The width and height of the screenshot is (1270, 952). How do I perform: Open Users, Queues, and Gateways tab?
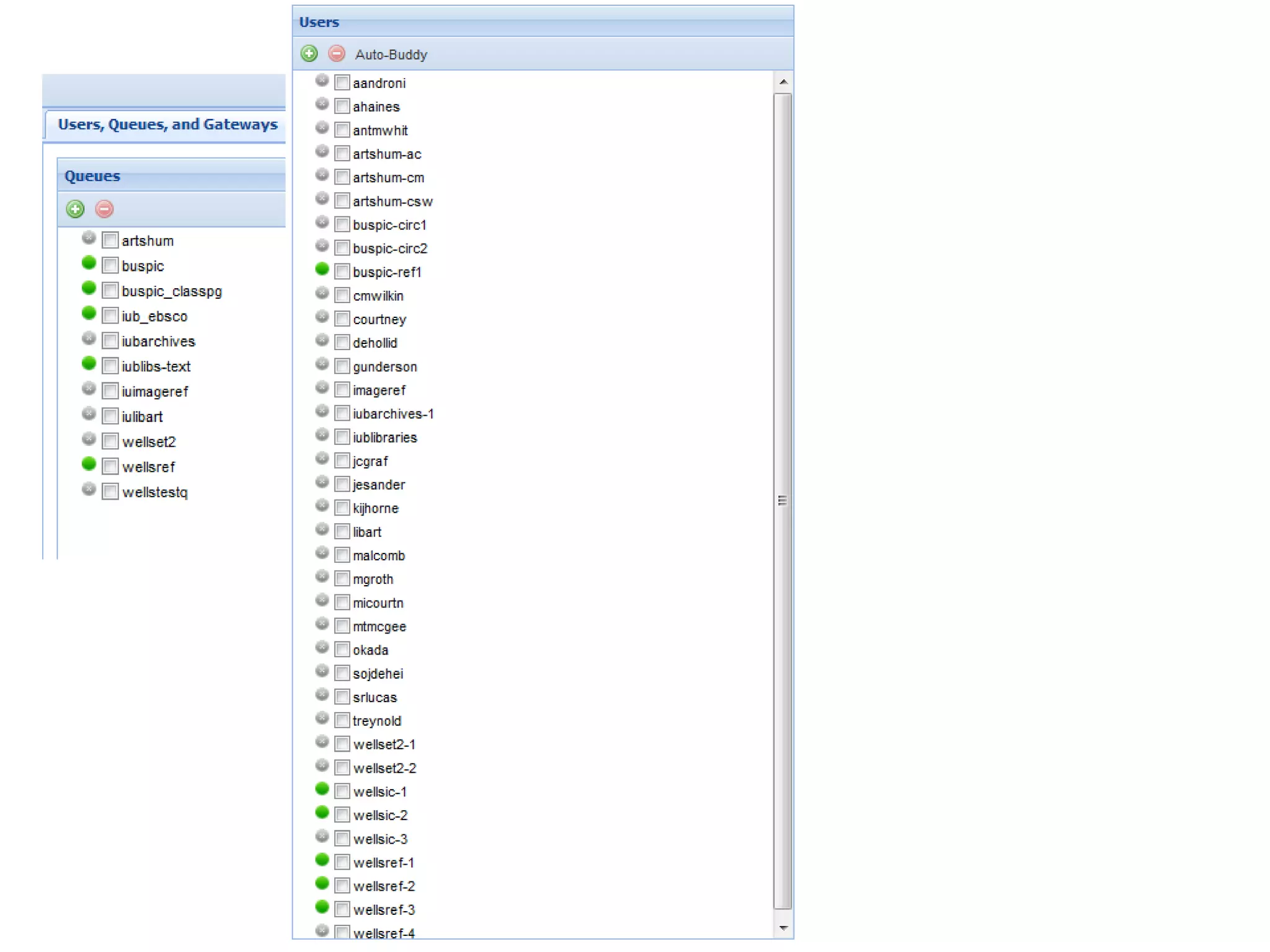[x=167, y=125]
